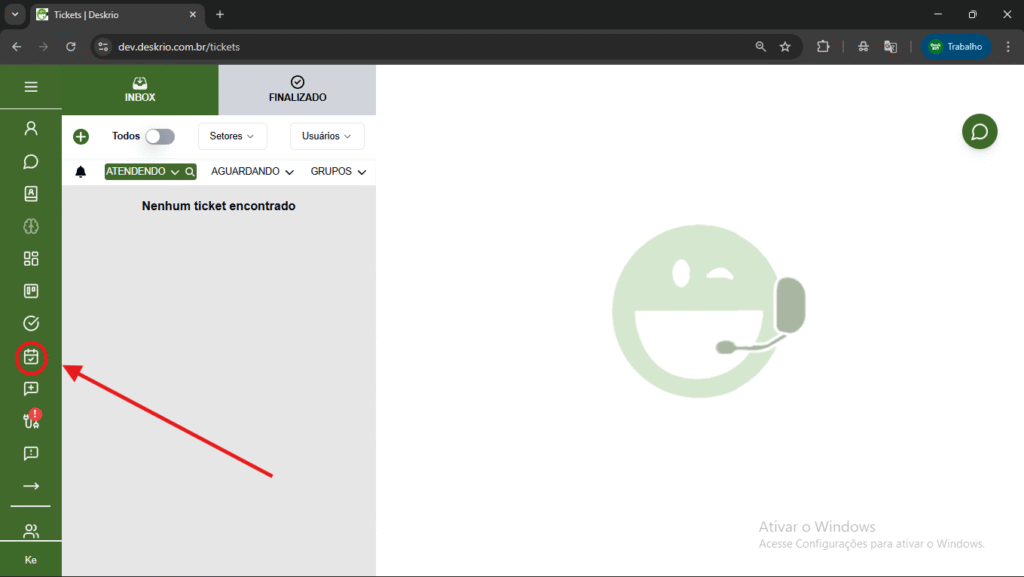This screenshot has width=1024, height=577.
Task: Click the brain icon in the sidebar
Action: [x=31, y=226]
